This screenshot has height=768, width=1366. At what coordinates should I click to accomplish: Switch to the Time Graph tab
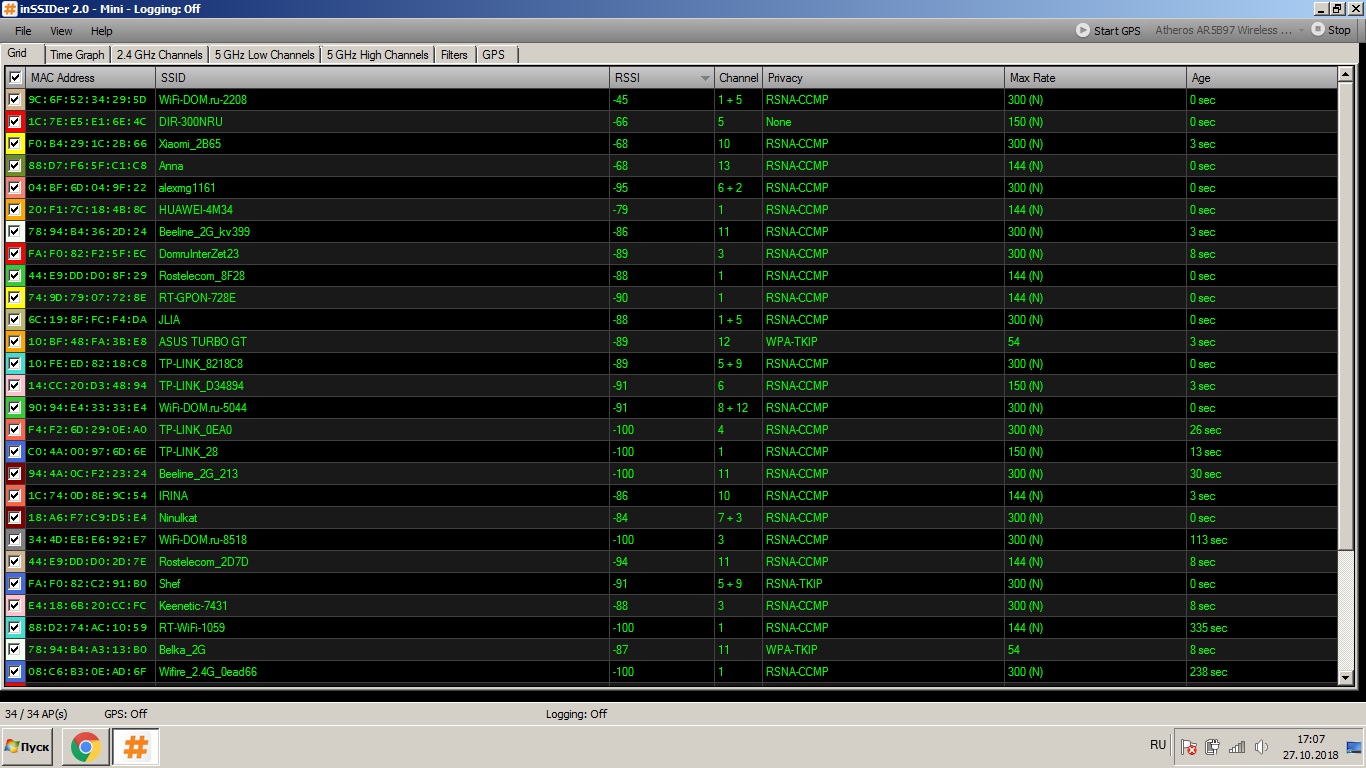pos(77,55)
